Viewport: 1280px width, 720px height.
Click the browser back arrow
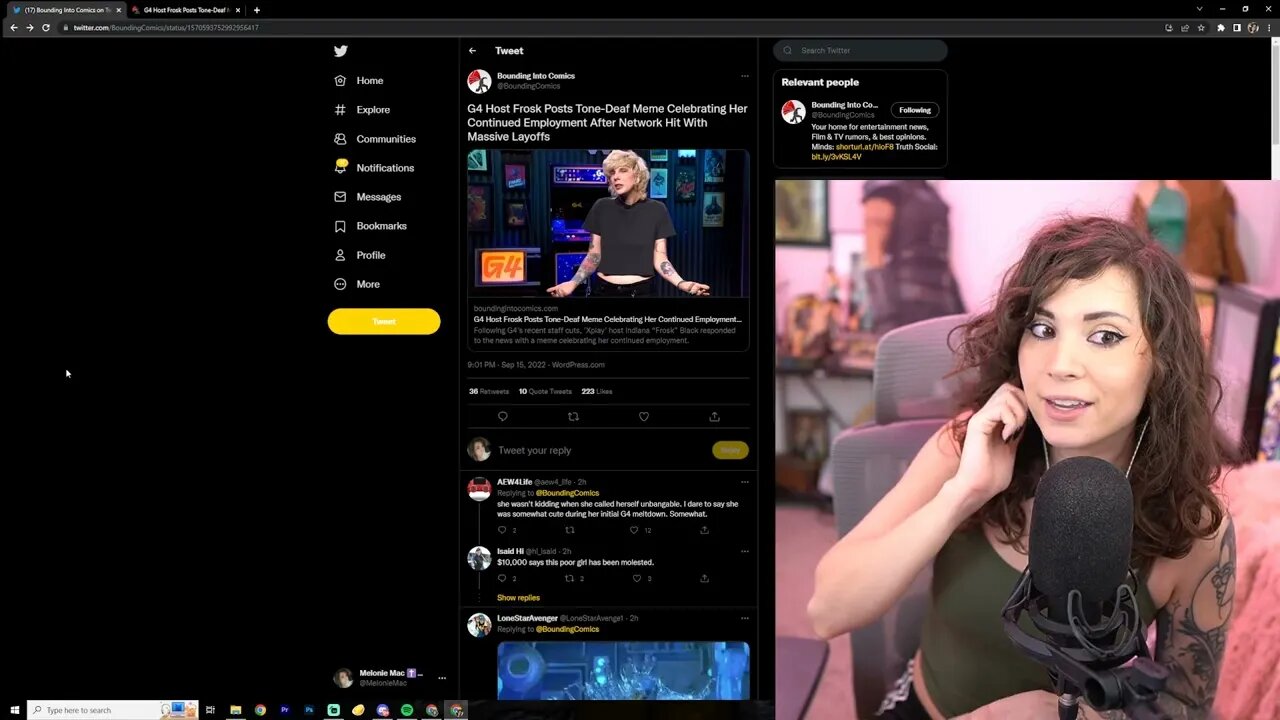pyautogui.click(x=13, y=28)
